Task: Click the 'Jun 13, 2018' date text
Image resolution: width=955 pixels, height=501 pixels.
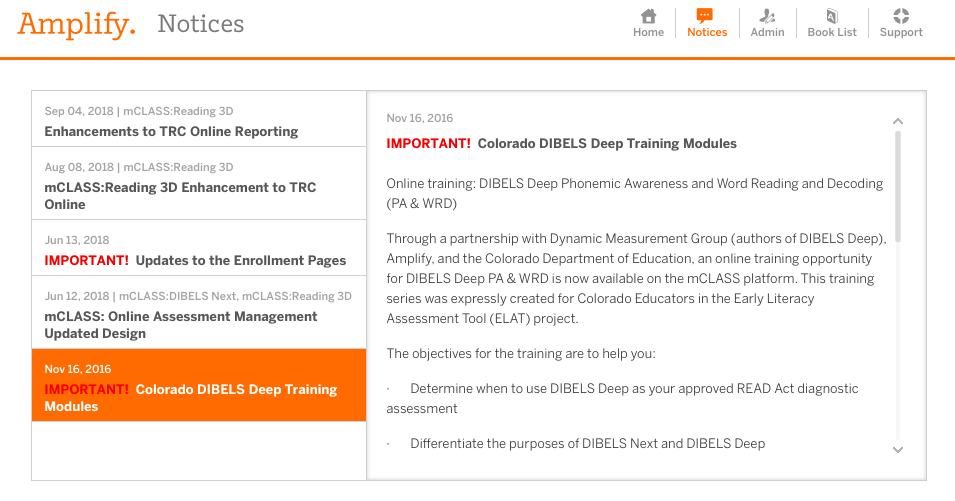Action: 77,240
